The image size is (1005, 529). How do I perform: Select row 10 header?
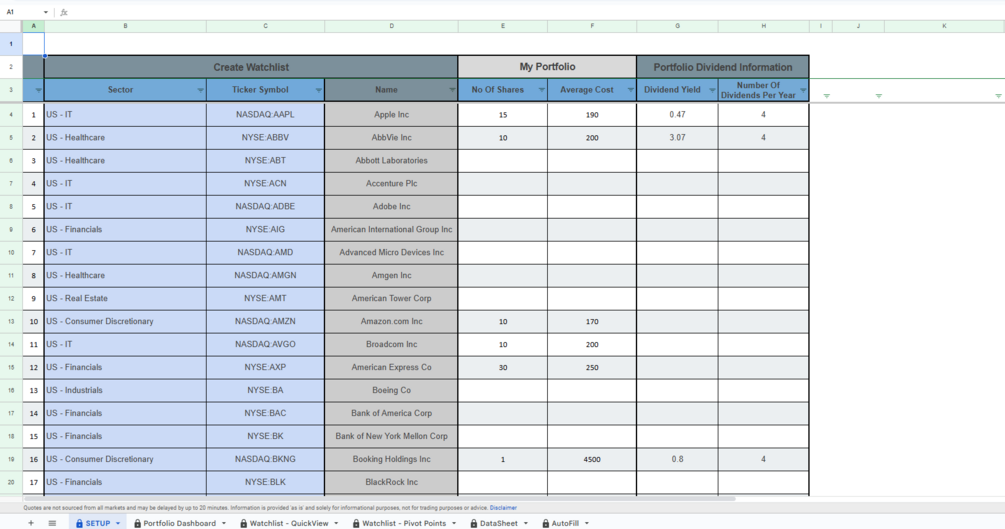point(11,253)
